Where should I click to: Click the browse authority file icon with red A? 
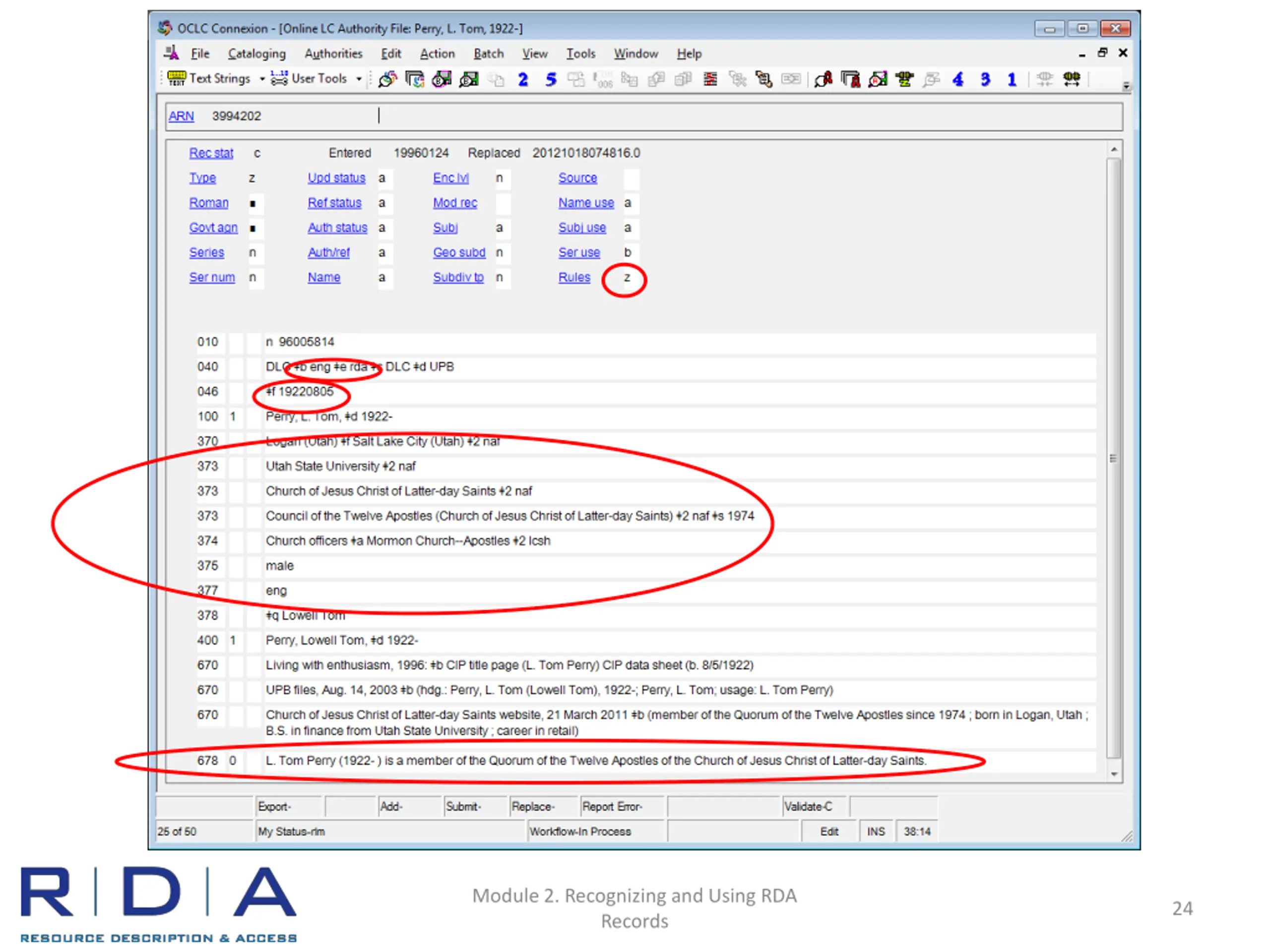(850, 79)
